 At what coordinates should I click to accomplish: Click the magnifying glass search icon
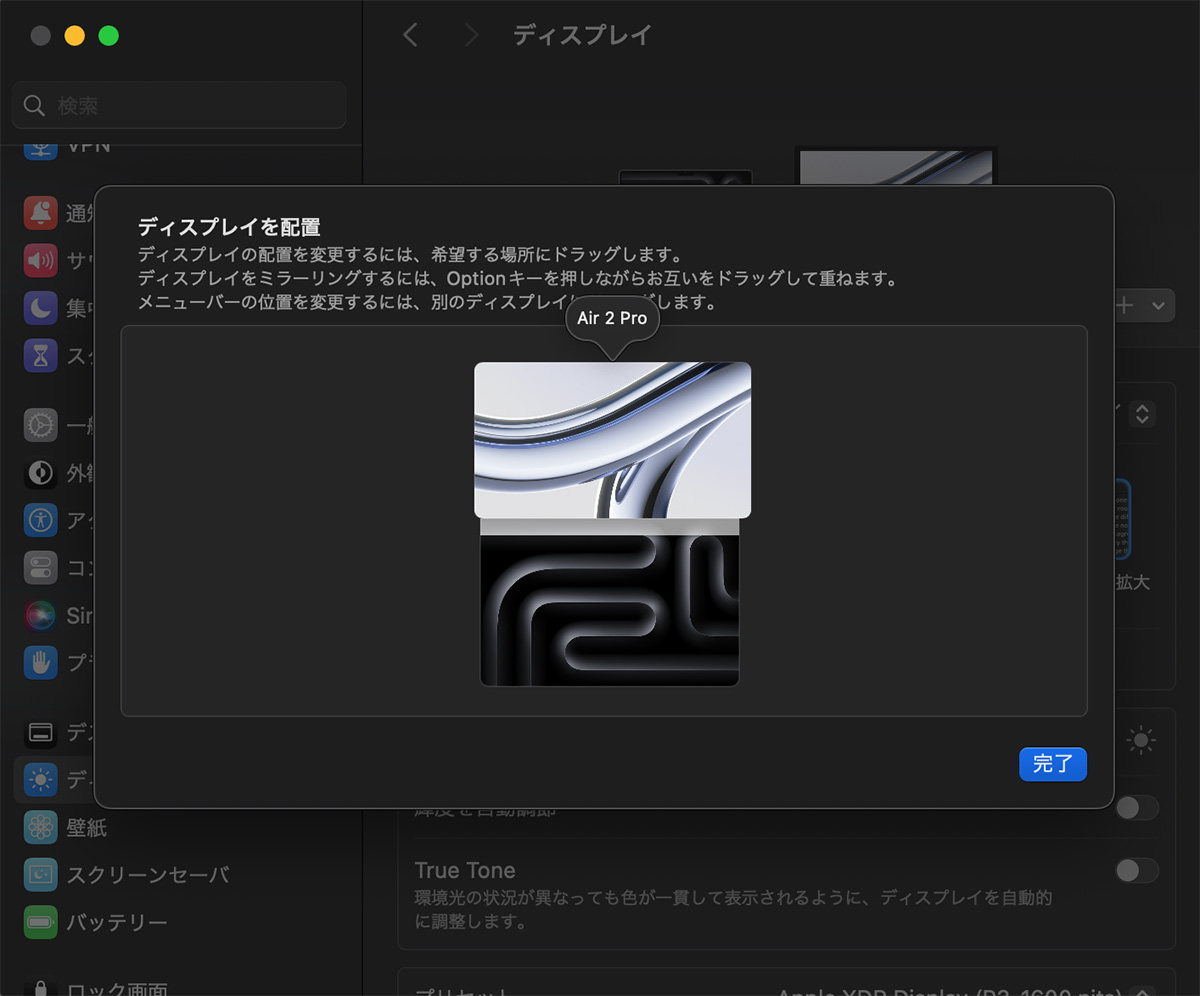tap(34, 105)
